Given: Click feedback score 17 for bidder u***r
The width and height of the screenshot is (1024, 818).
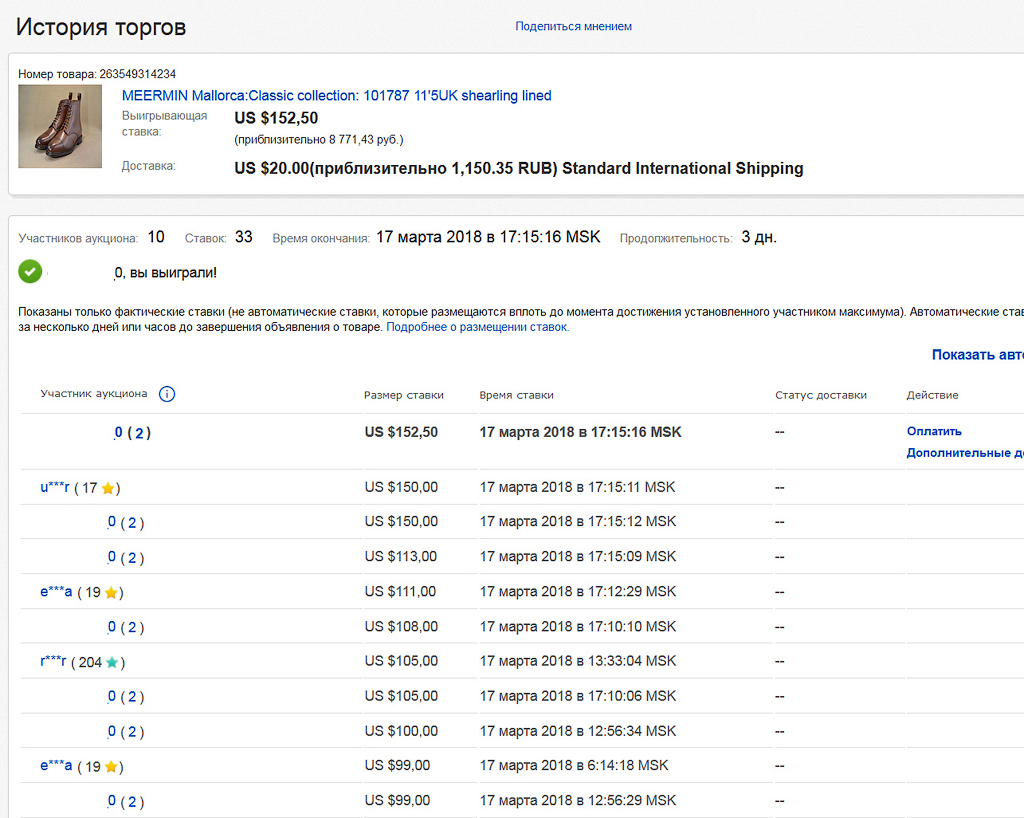Looking at the screenshot, I should click(89, 488).
